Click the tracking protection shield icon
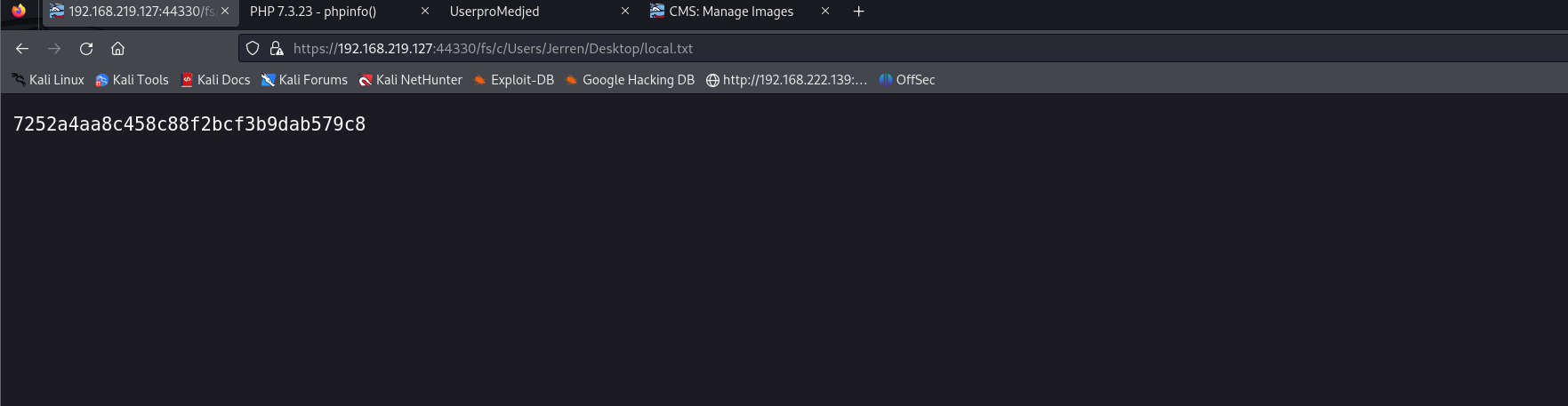Viewport: 1568px width, 406px height. click(253, 49)
